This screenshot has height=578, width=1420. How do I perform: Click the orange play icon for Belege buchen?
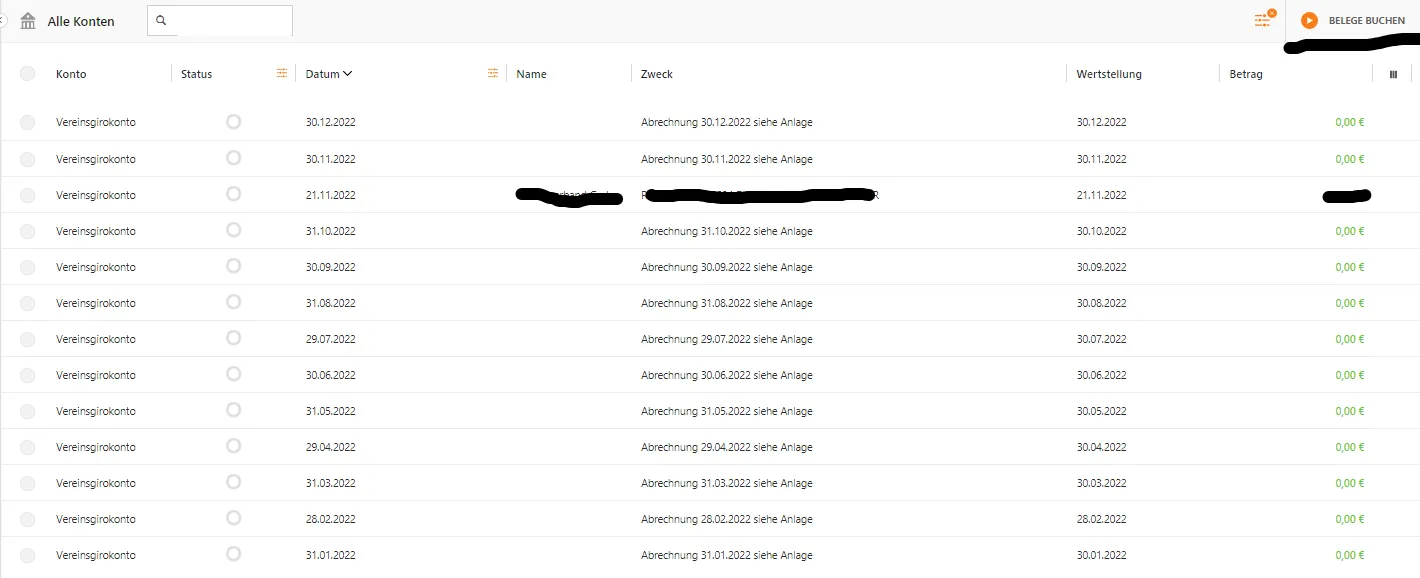[1309, 21]
